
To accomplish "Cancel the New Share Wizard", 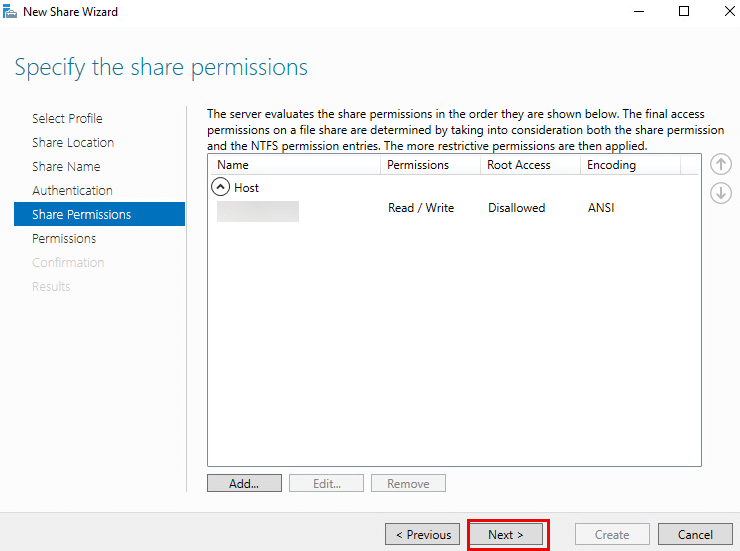I will pyautogui.click(x=695, y=535).
